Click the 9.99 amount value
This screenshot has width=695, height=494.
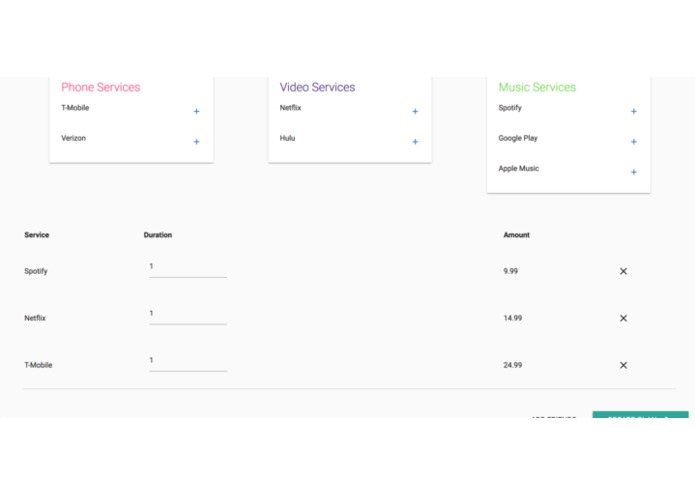tap(511, 271)
